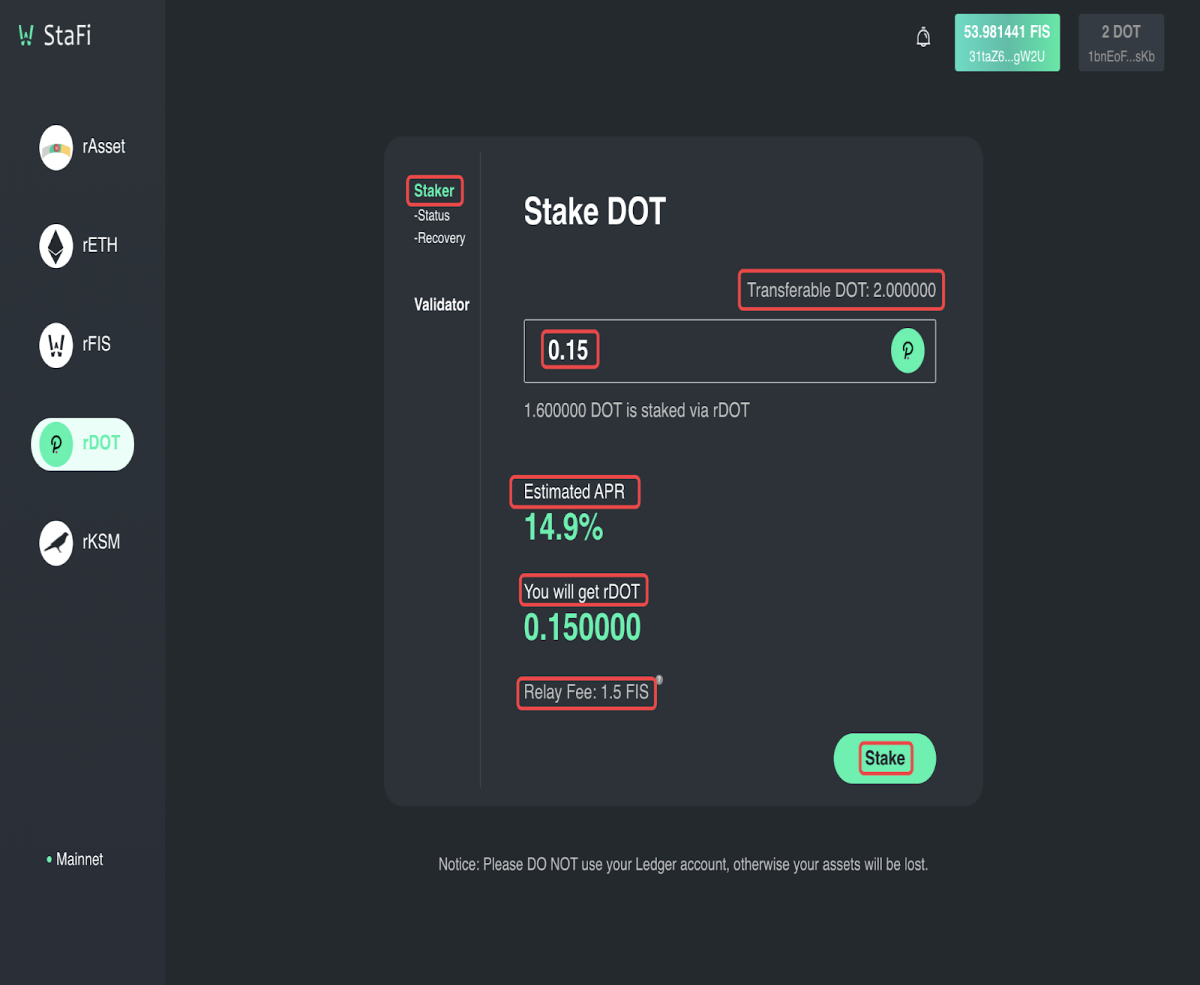Open the 2 DOT account button

1121,43
